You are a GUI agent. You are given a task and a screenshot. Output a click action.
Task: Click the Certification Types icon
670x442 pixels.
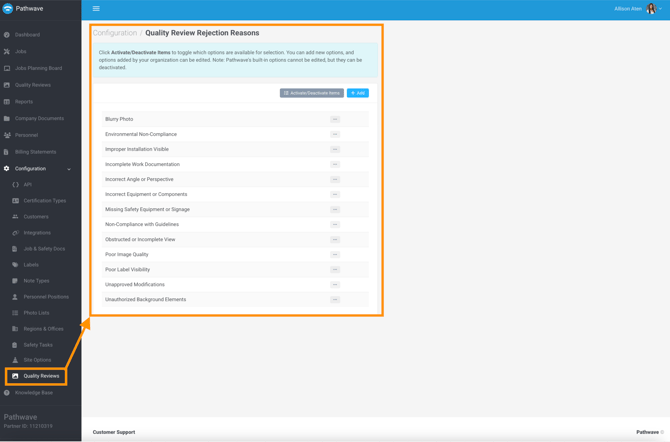15,200
